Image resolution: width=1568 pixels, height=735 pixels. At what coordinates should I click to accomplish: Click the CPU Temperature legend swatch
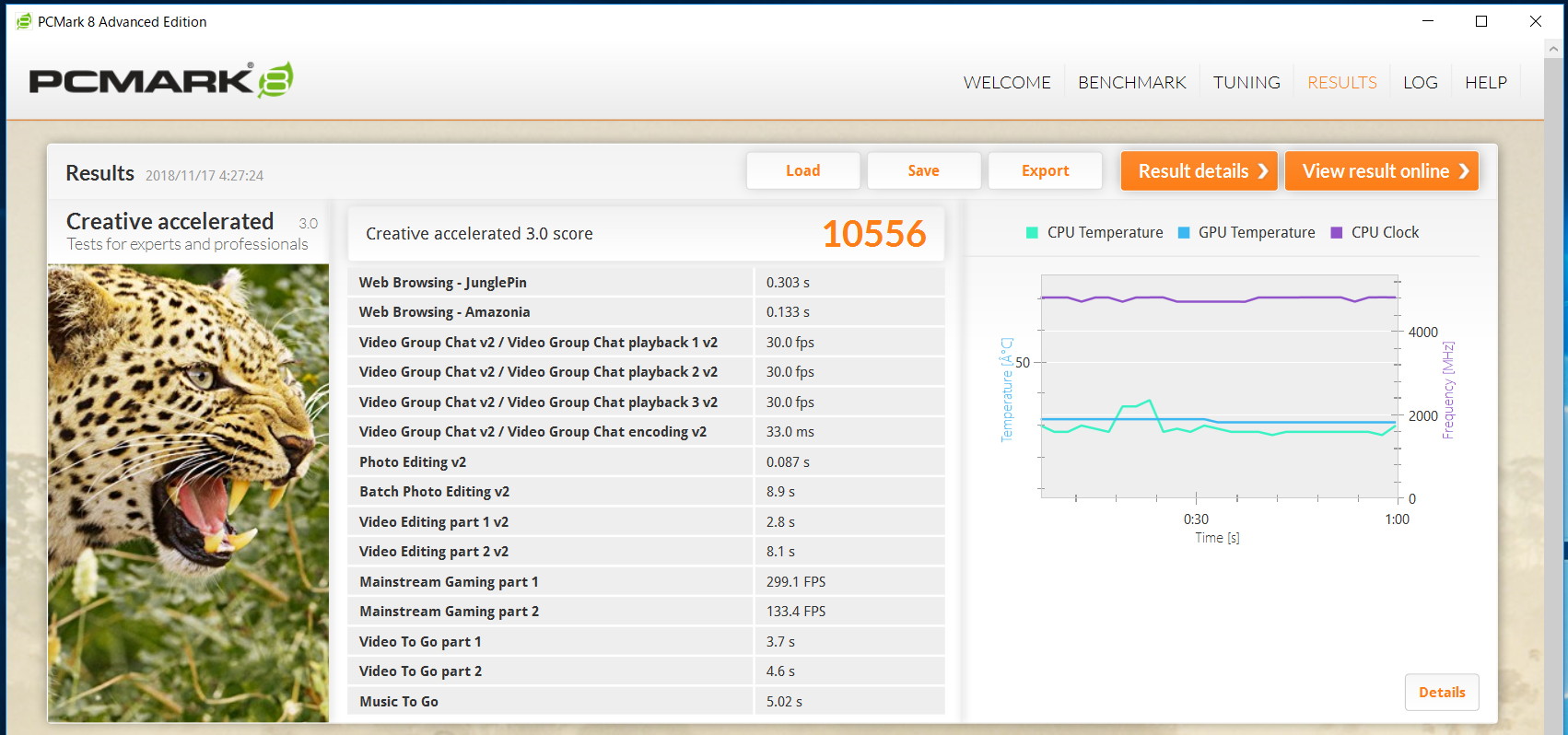pos(1032,233)
